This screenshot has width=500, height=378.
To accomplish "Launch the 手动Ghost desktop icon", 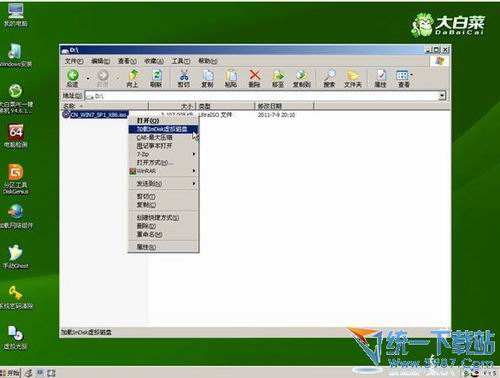I will tap(15, 257).
